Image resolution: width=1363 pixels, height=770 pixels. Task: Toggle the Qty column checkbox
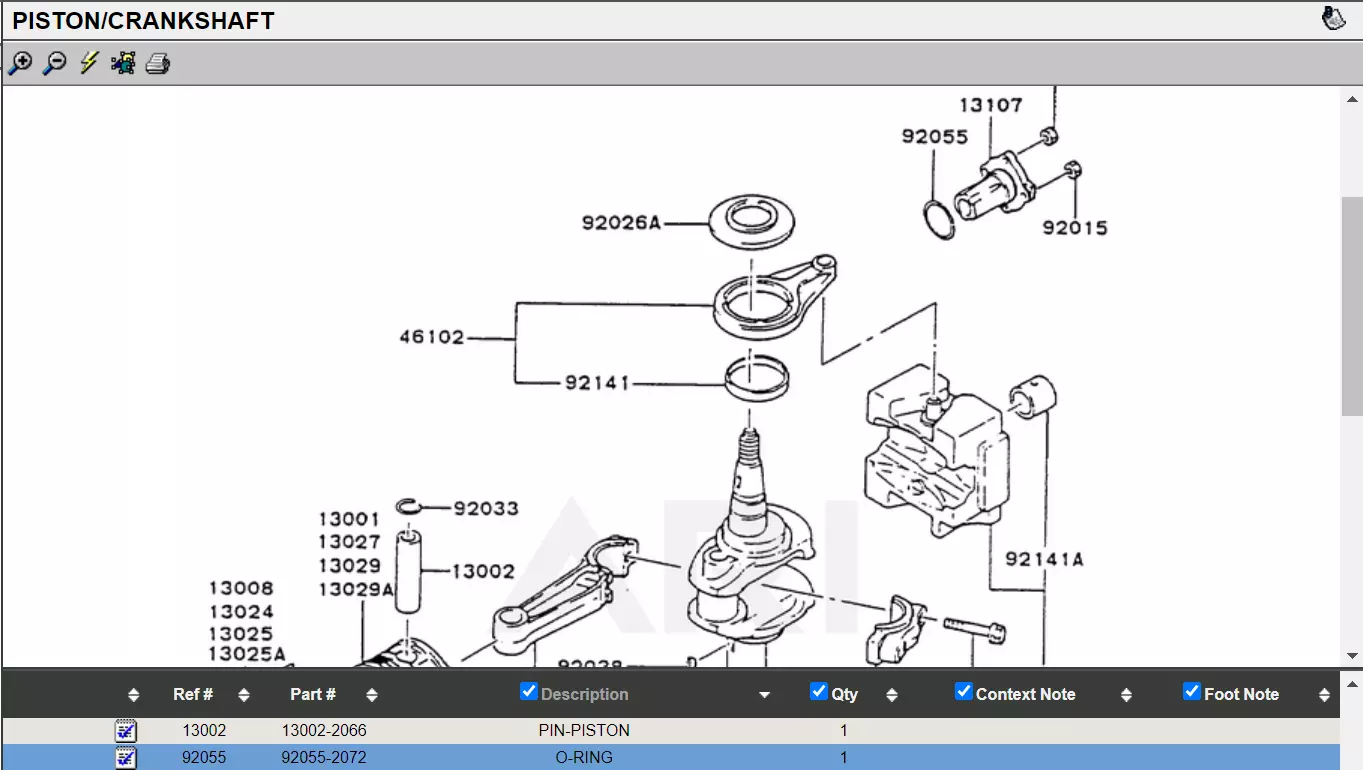pyautogui.click(x=819, y=692)
